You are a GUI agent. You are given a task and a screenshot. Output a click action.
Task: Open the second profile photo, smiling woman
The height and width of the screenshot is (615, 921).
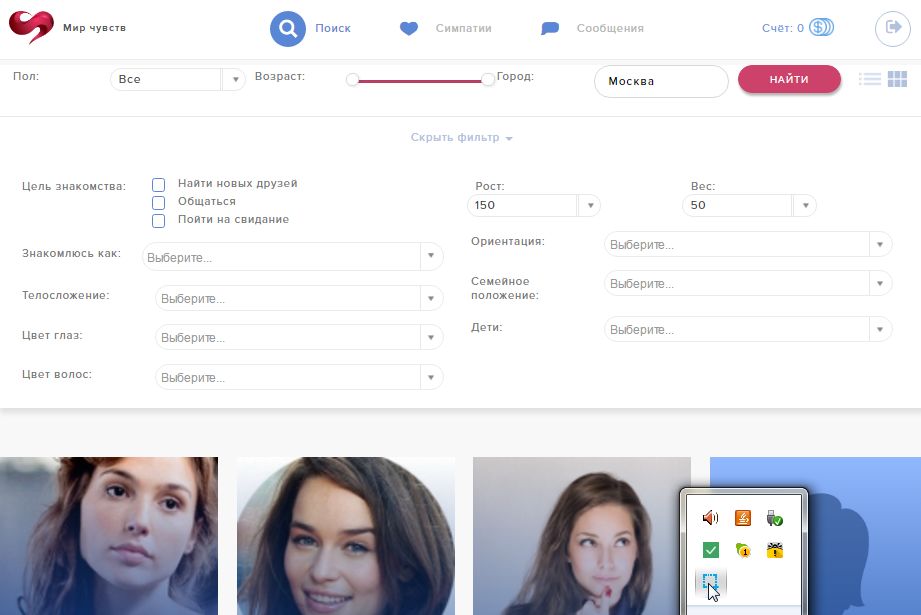coord(346,536)
